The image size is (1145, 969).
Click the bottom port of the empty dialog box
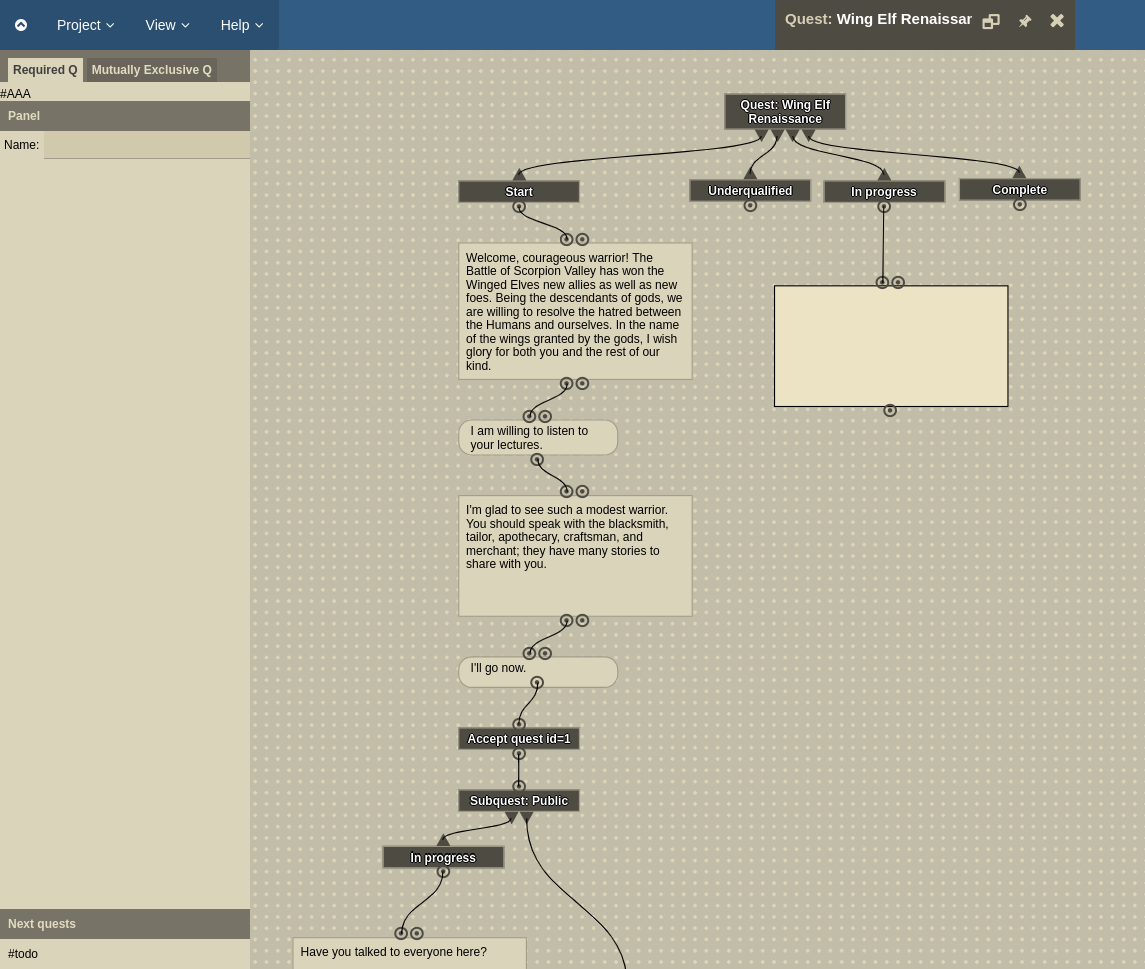(889, 411)
